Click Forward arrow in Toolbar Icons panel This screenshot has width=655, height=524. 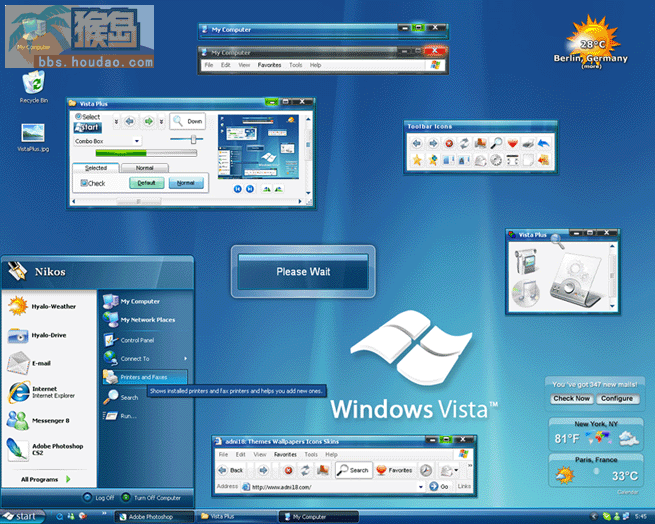point(433,143)
